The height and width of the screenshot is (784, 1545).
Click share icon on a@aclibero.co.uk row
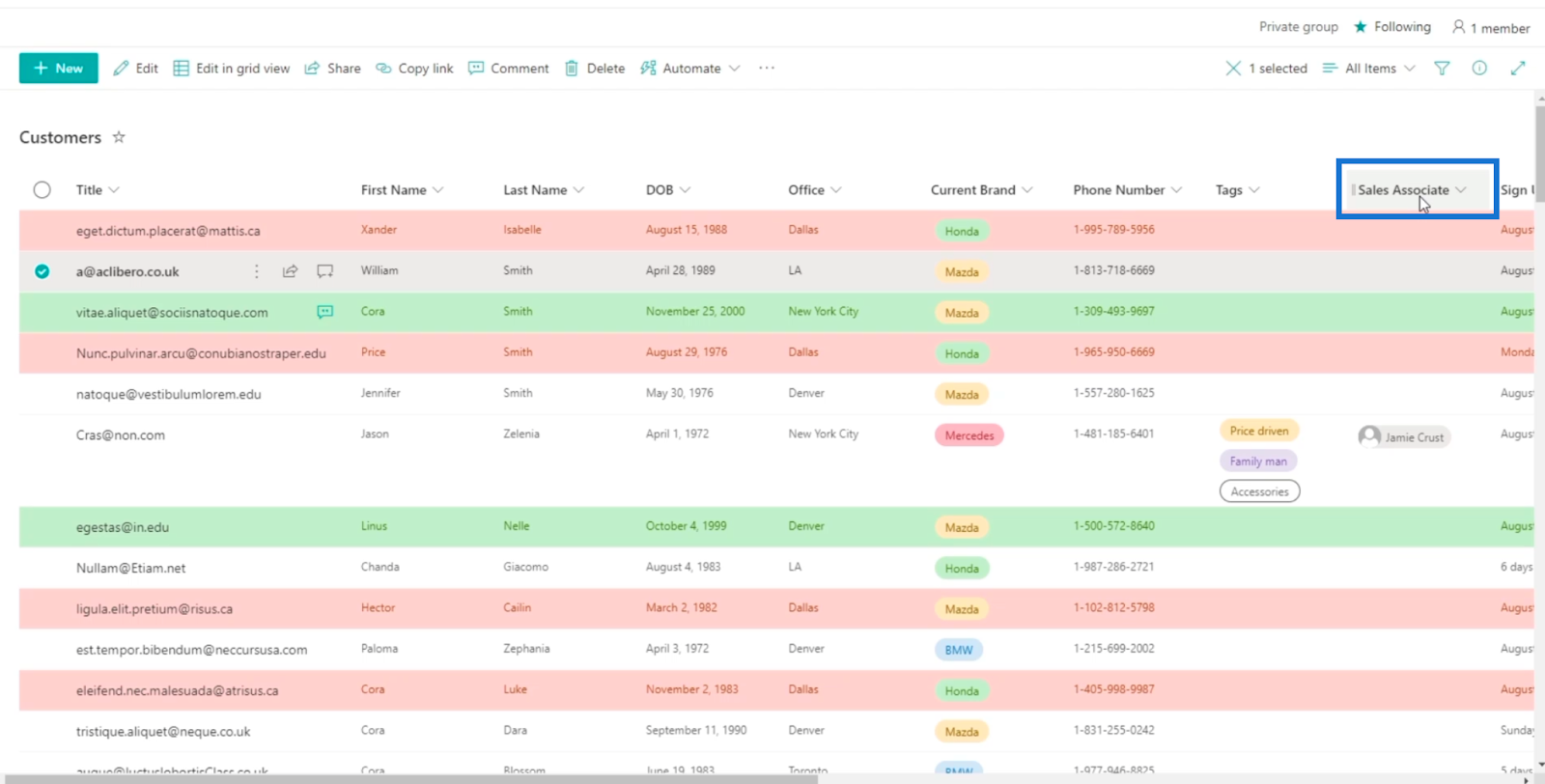click(x=290, y=271)
